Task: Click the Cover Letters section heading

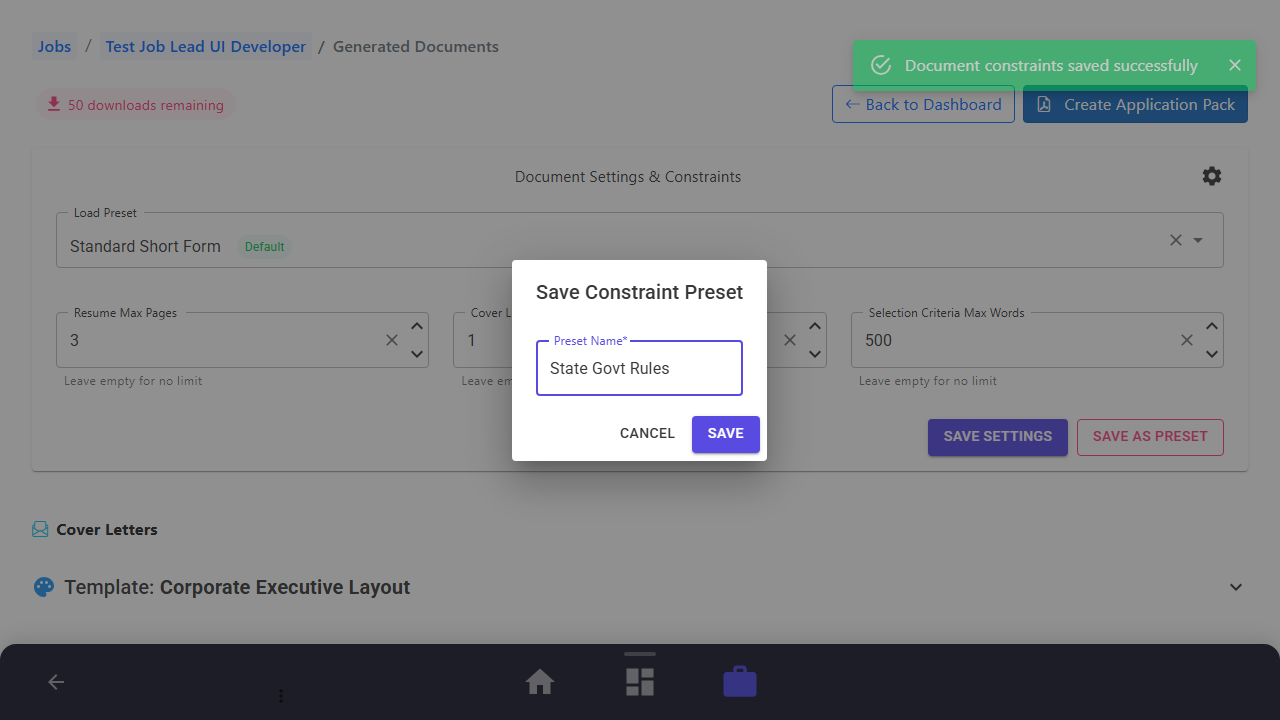Action: click(x=107, y=530)
